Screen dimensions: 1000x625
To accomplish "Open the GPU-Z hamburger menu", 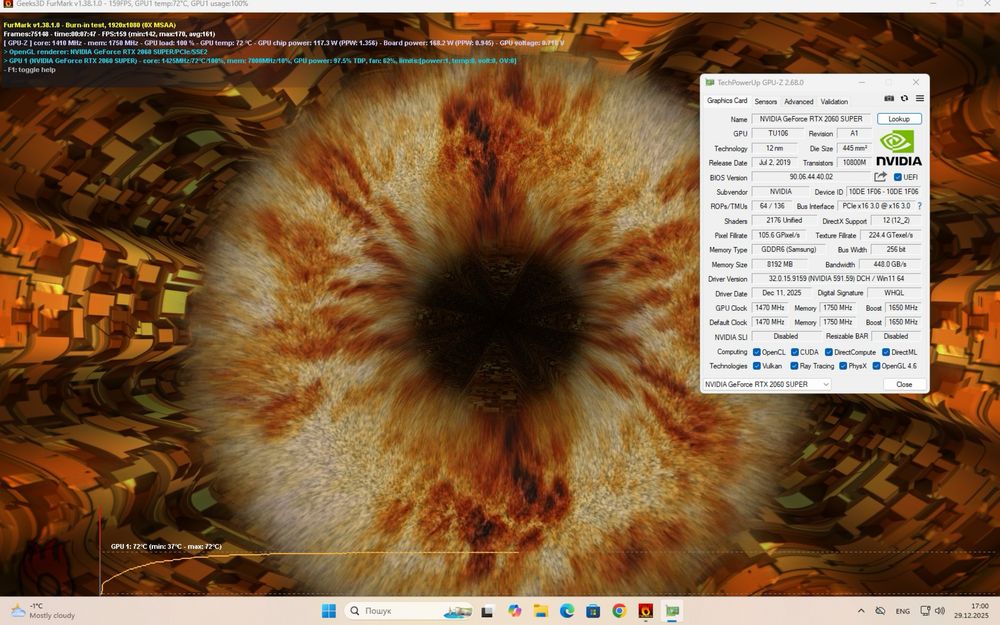I will 920,98.
